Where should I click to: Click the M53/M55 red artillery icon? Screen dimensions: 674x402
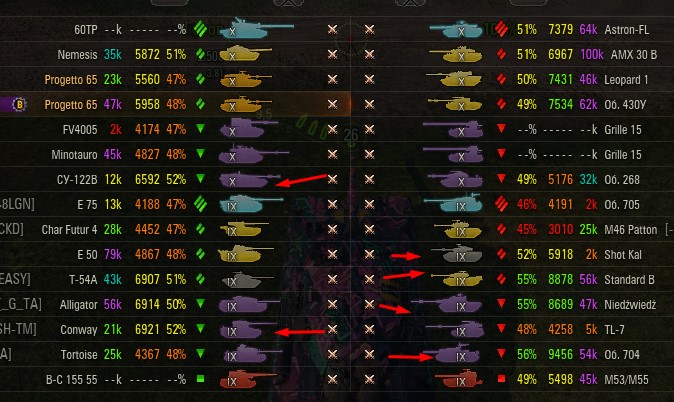click(x=458, y=379)
